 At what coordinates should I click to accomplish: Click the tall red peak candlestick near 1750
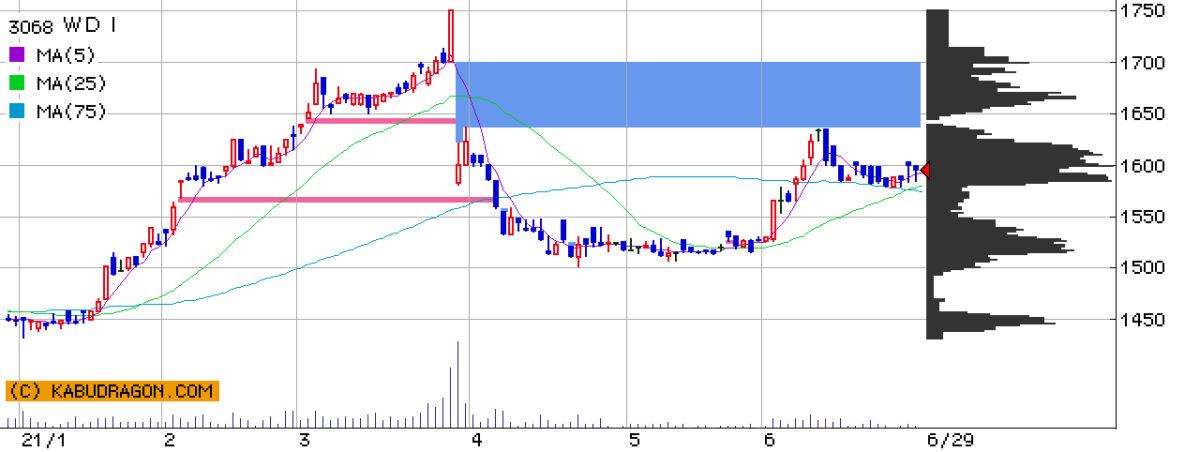point(450,35)
